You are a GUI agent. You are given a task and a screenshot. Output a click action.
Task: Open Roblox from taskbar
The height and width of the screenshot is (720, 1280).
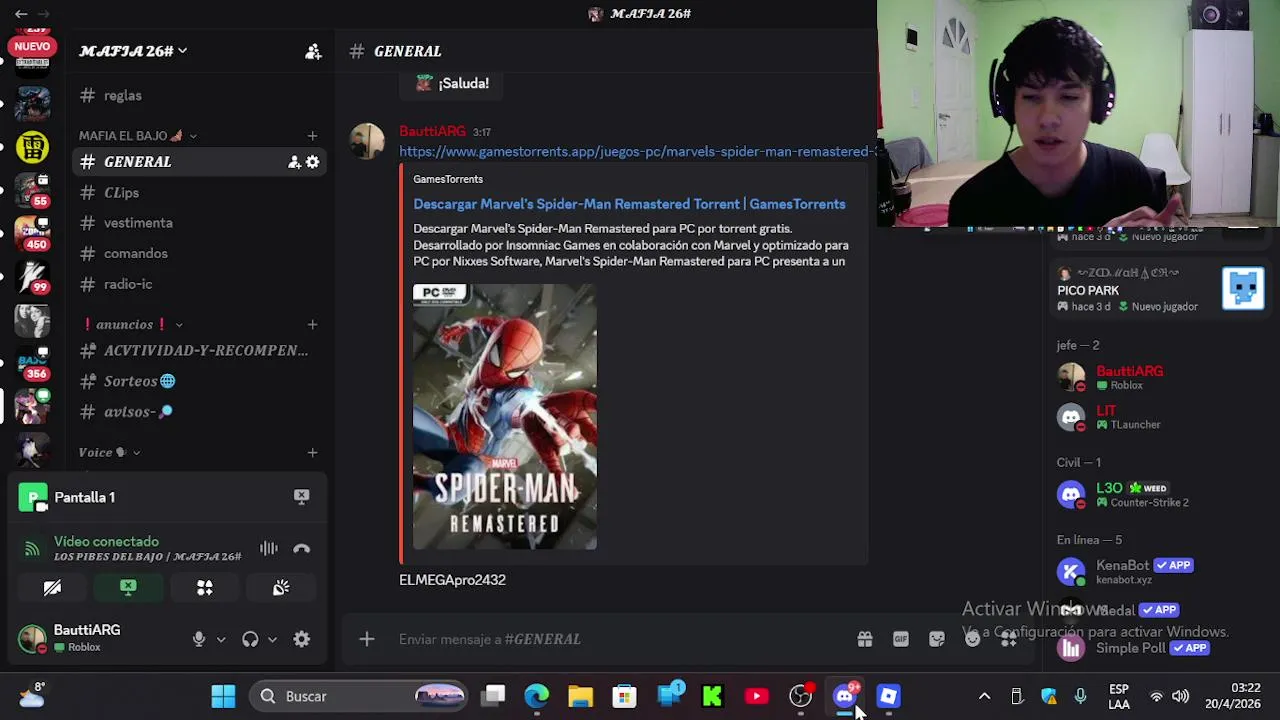[x=888, y=696]
